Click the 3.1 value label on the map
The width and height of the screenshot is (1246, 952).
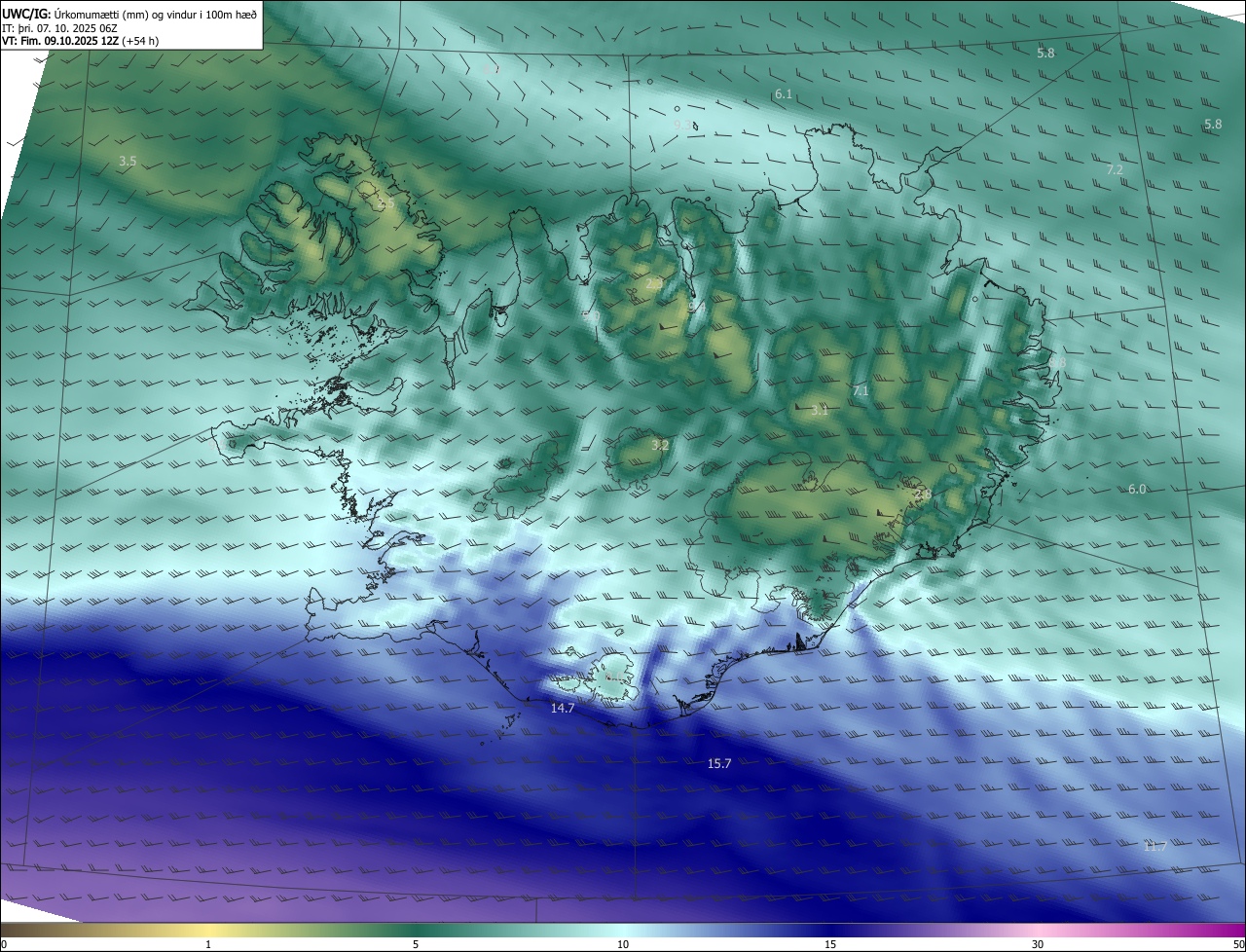[x=820, y=411]
